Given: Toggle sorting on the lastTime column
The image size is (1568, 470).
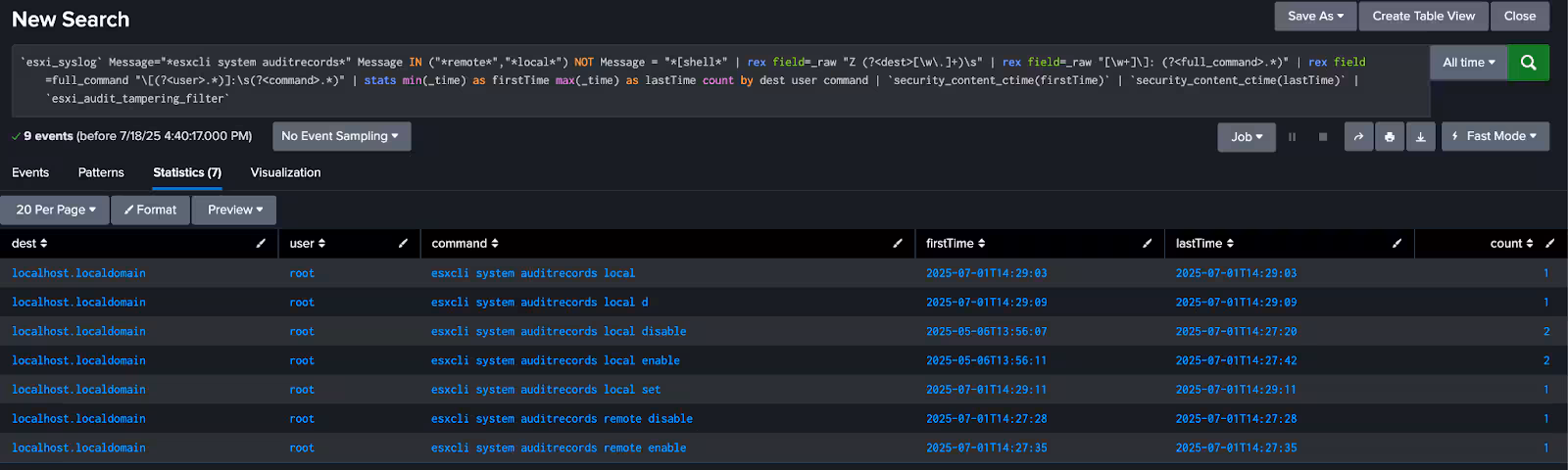Looking at the screenshot, I should point(1204,244).
